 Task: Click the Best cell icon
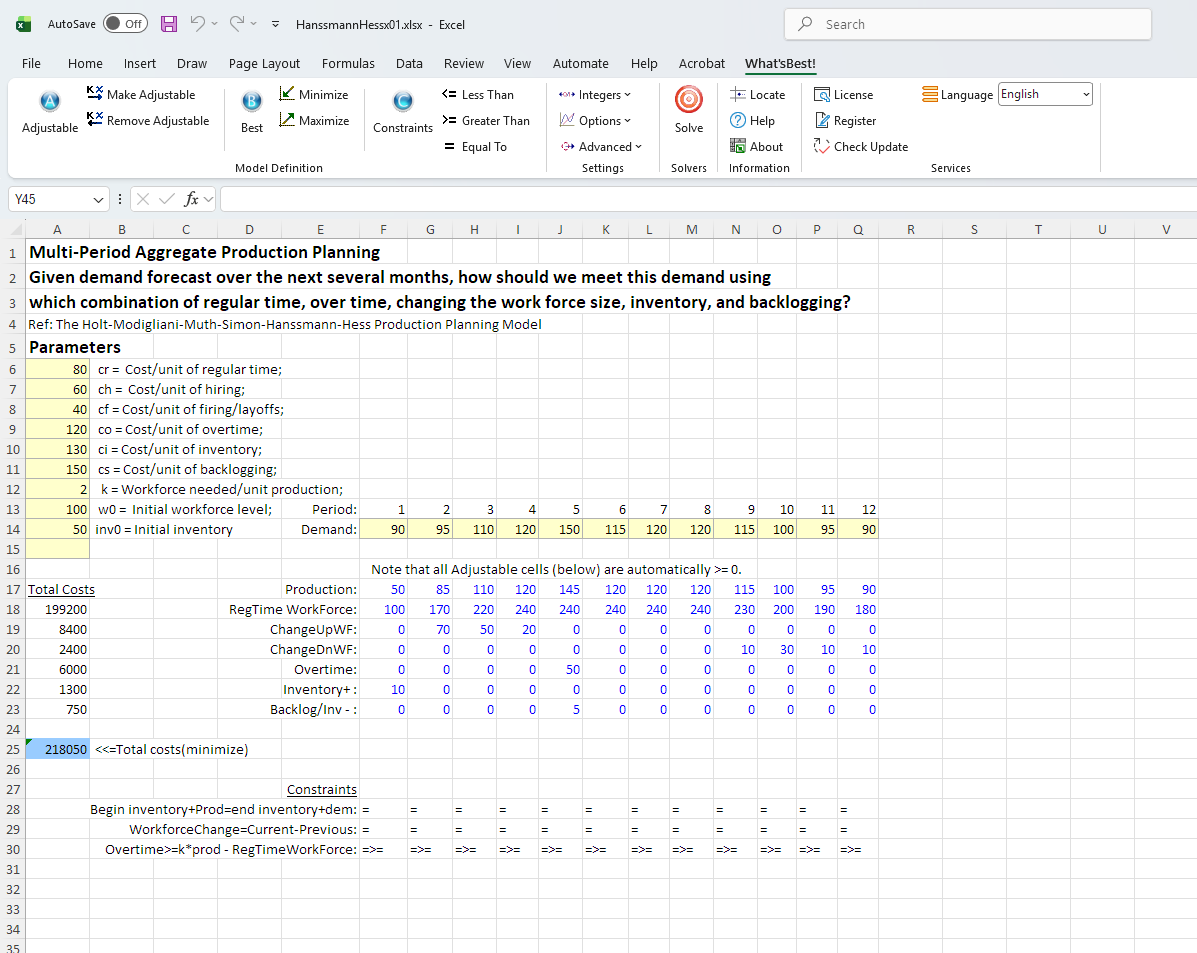click(x=251, y=101)
